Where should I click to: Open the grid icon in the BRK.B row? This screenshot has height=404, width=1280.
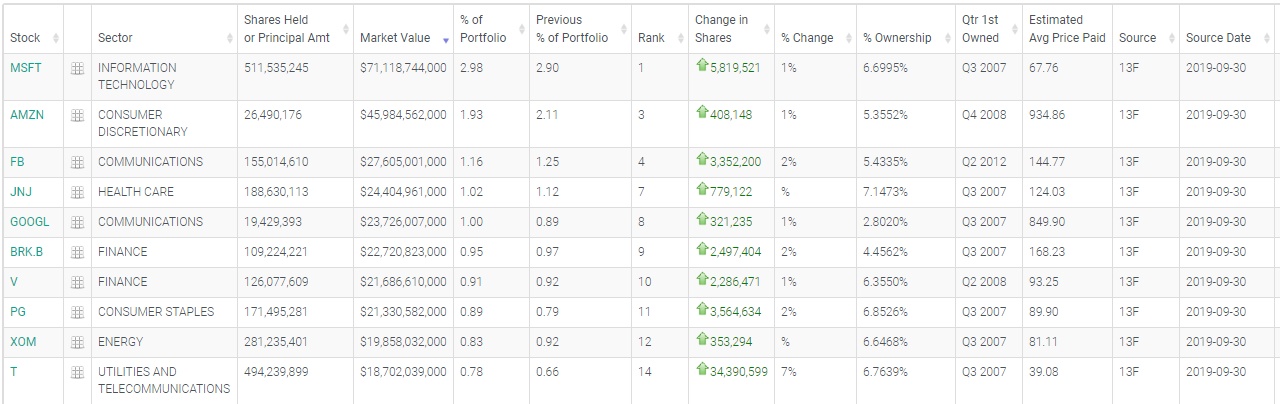(77, 252)
